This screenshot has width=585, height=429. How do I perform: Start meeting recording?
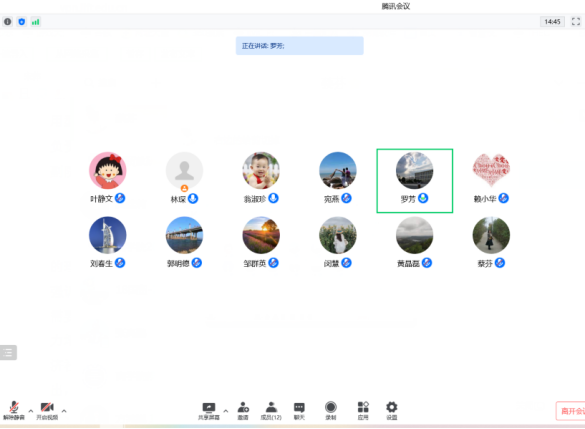pos(331,411)
